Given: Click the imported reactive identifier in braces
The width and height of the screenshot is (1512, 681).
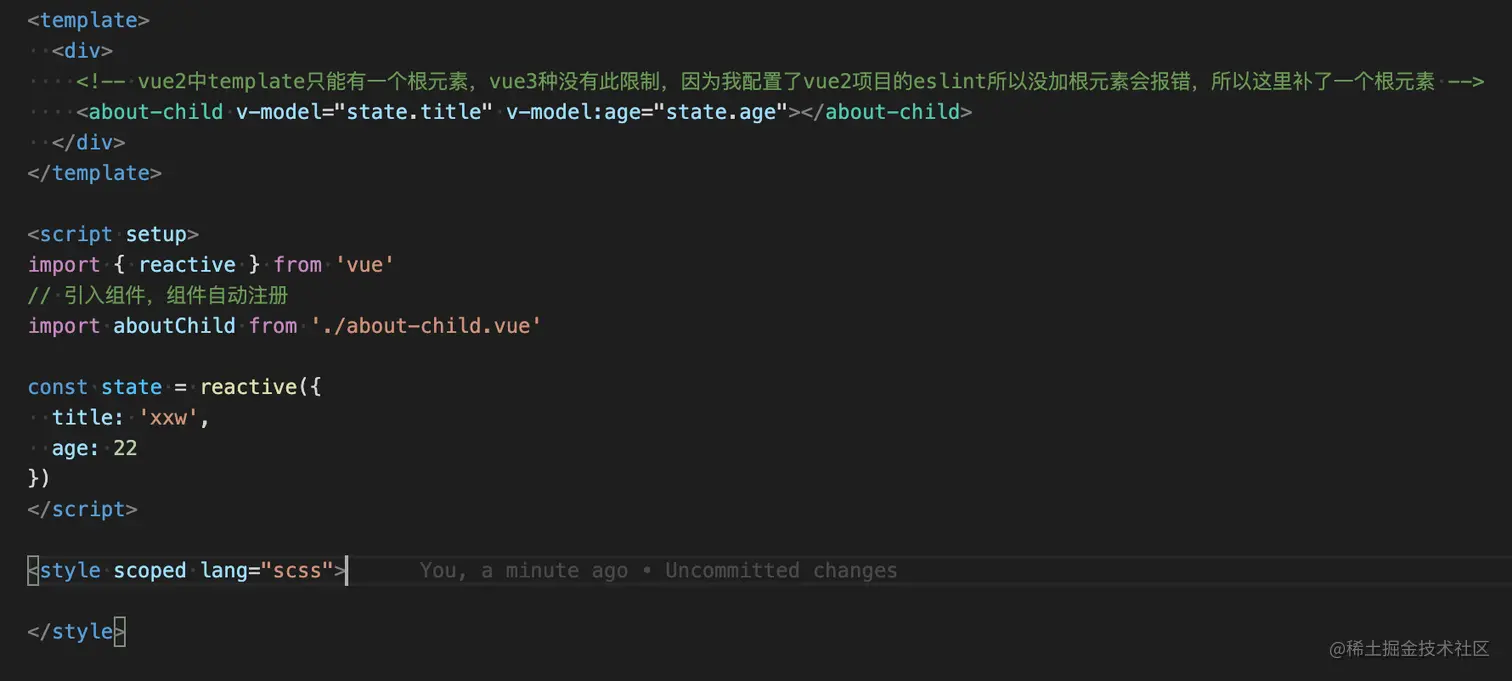Looking at the screenshot, I should tap(187, 265).
